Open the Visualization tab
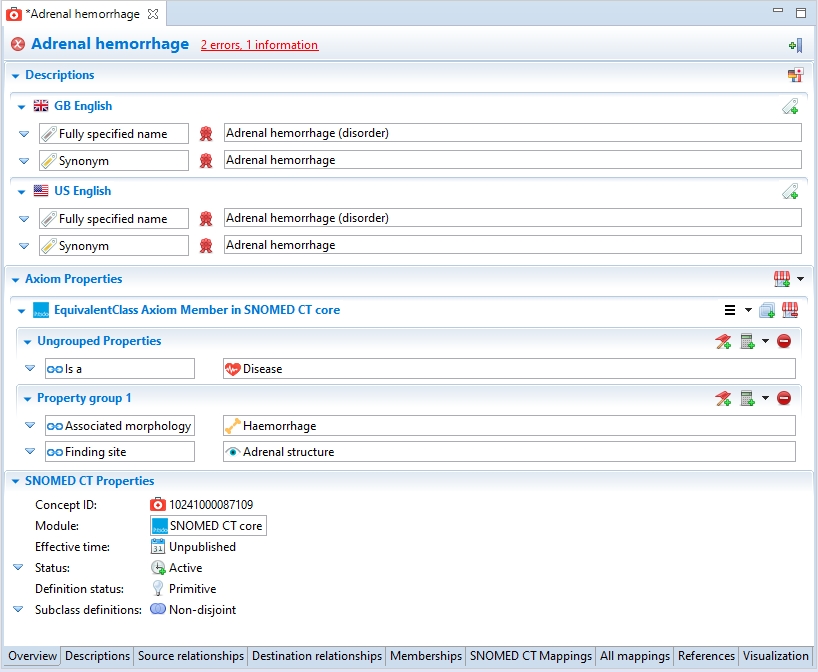818x672 pixels. [x=776, y=656]
